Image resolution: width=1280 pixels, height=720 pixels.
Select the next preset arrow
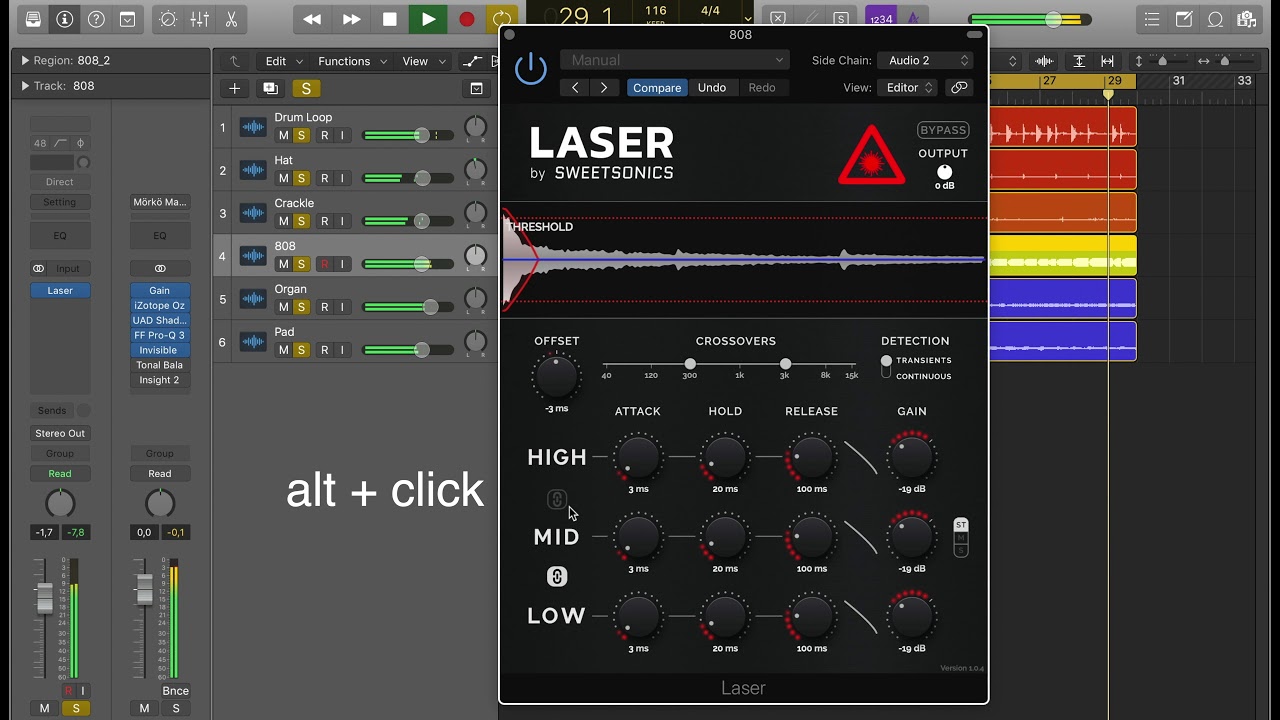(604, 87)
